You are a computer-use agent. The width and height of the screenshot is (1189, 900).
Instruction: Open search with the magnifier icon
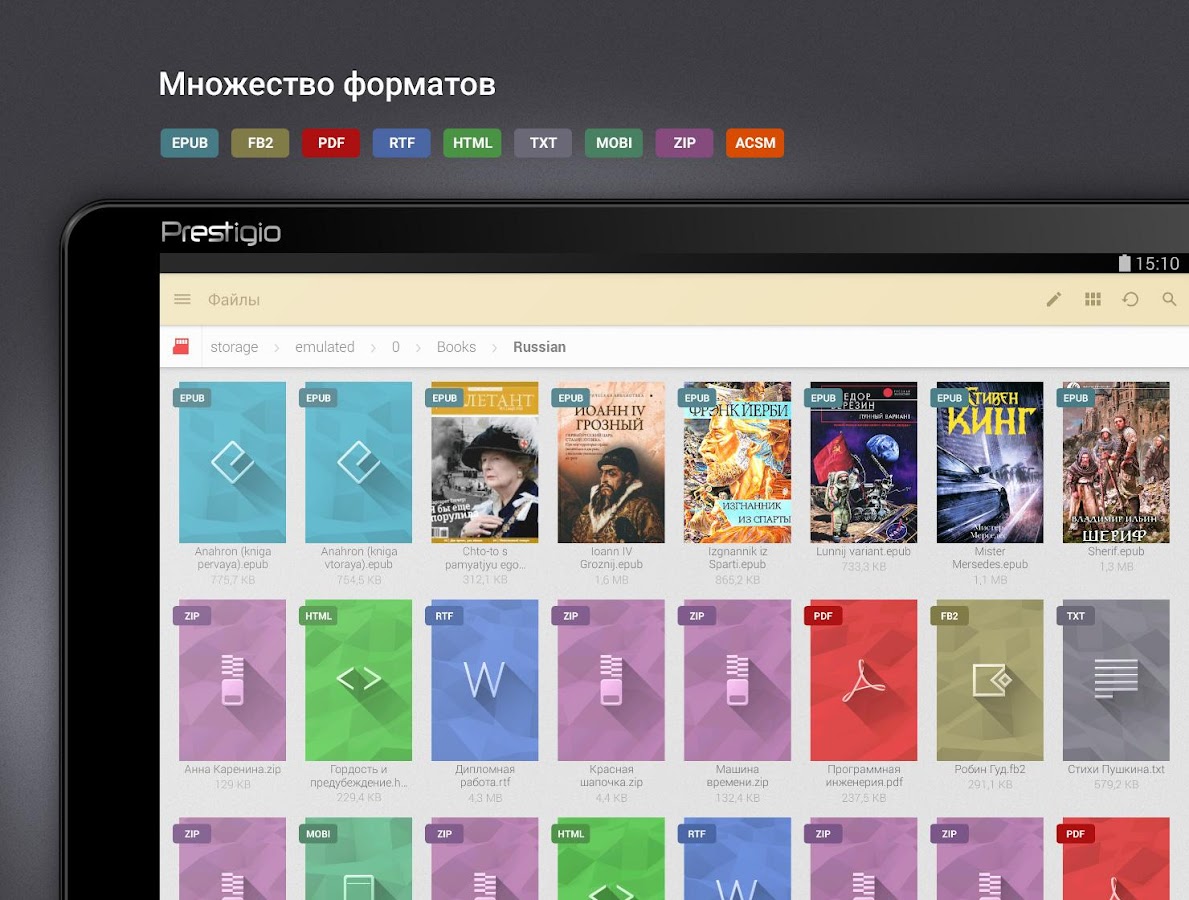click(1169, 299)
